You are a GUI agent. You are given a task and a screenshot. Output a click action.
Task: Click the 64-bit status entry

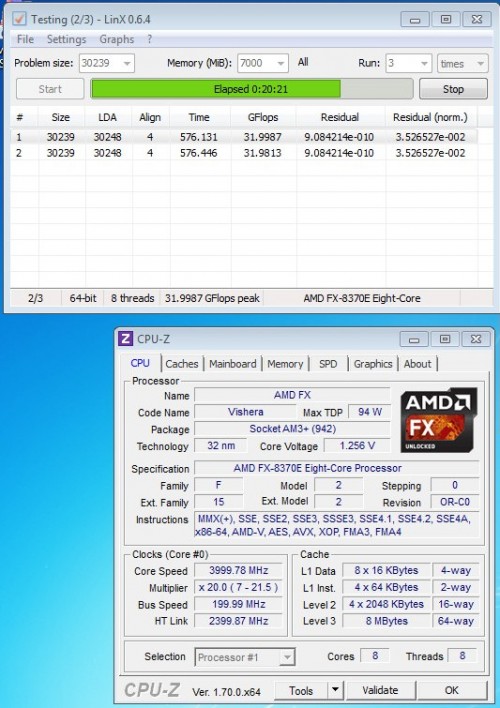pyautogui.click(x=83, y=298)
